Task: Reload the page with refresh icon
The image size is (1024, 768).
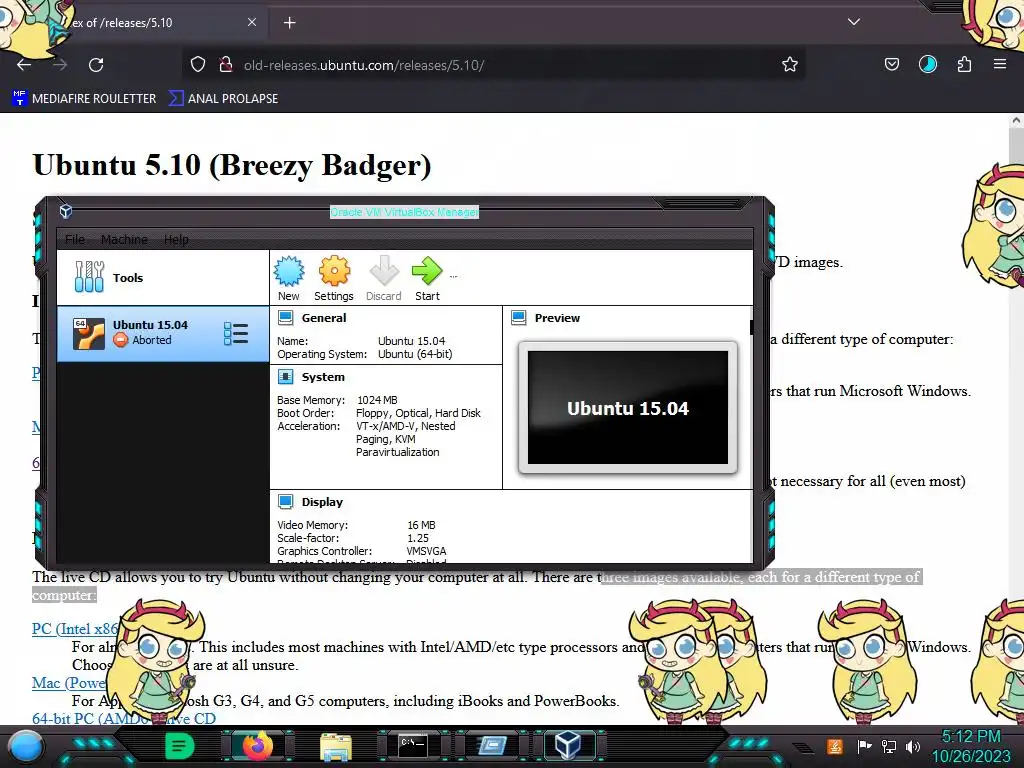Action: 96,65
